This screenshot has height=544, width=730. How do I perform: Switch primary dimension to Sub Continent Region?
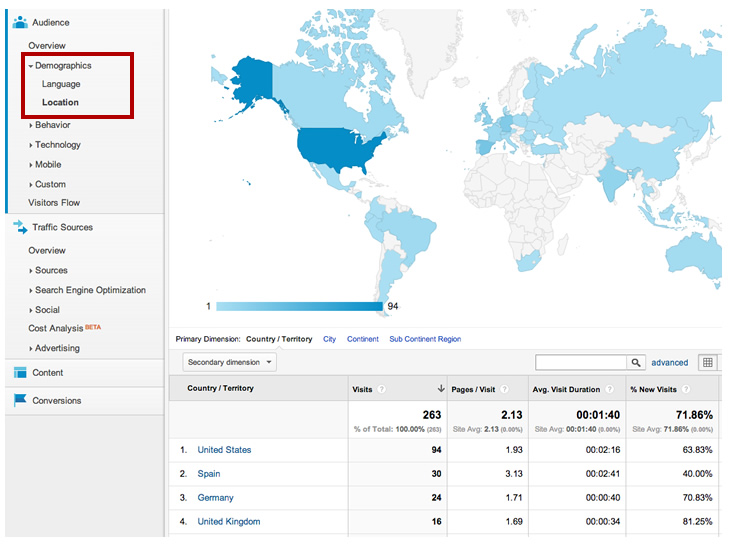[x=425, y=339]
